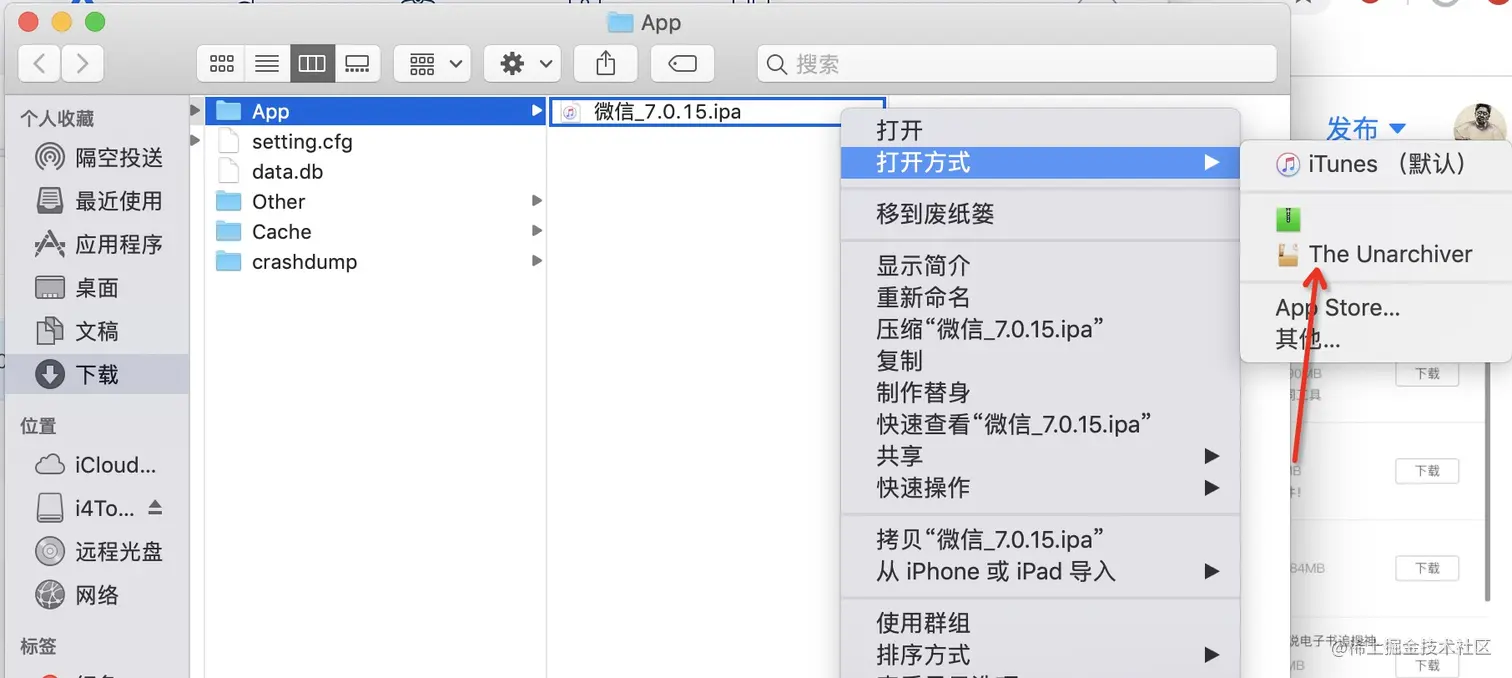
Task: Choose 重新命名 in context menu
Action: 1040,298
